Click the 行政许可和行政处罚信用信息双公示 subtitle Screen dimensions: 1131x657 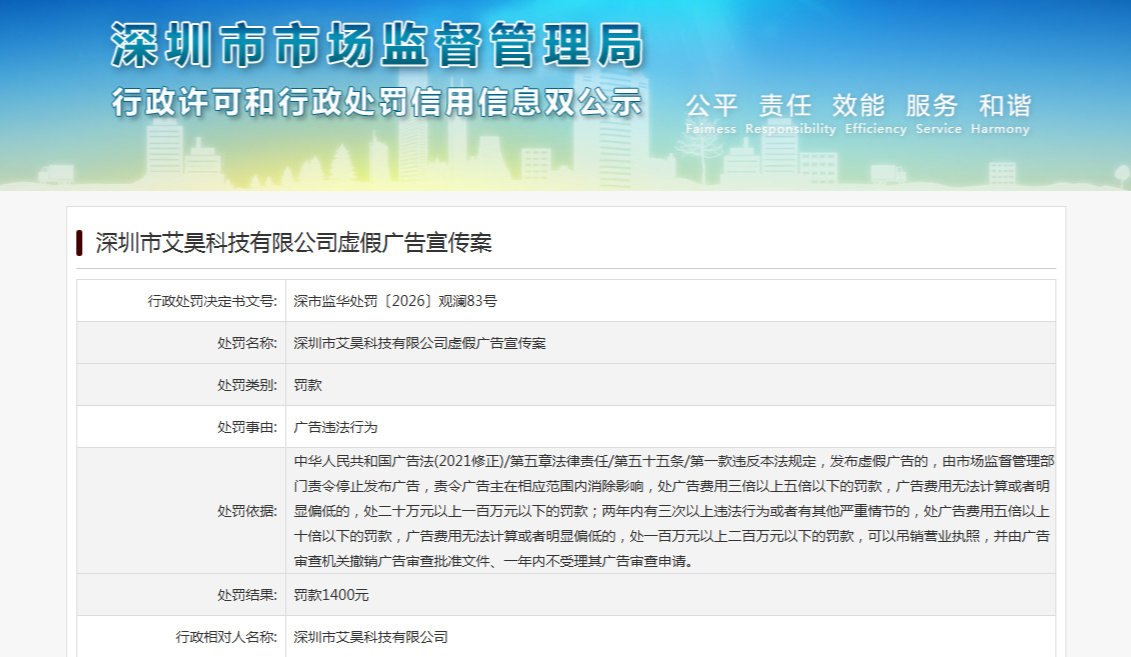click(377, 102)
